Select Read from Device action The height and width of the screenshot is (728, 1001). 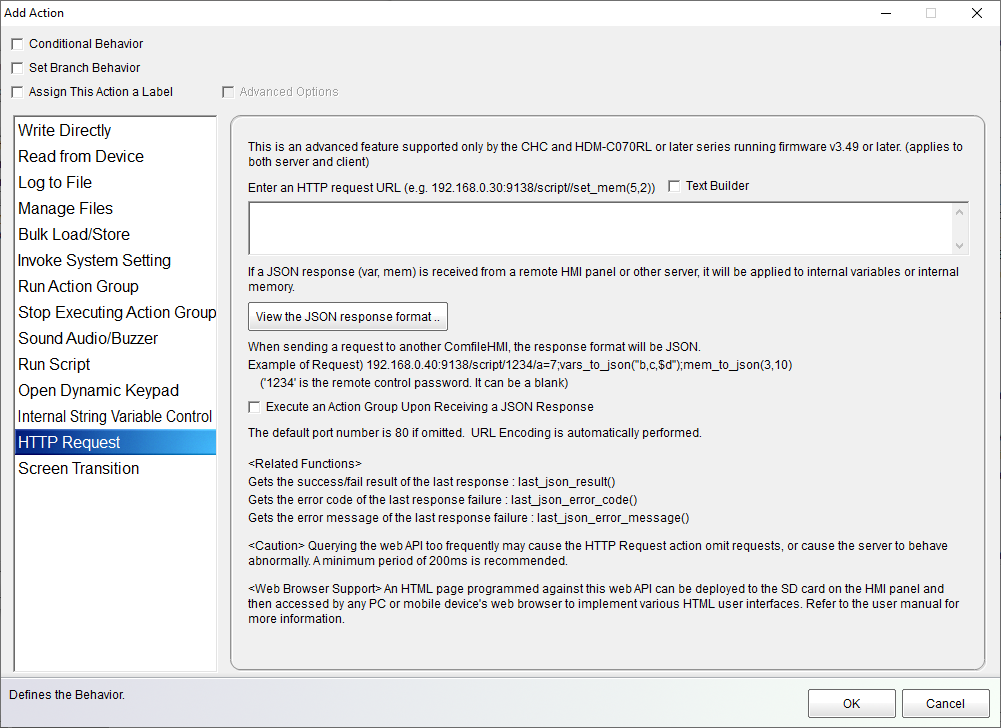click(81, 157)
